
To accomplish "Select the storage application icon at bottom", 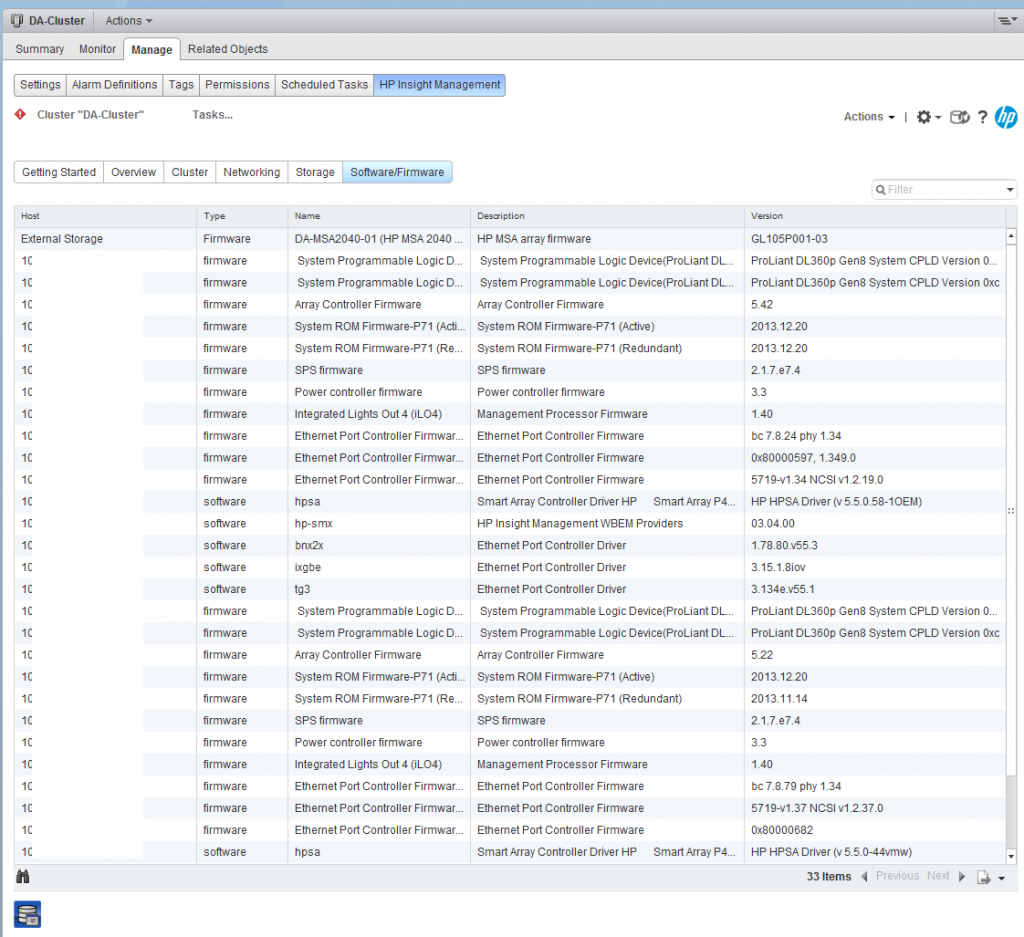I will pyautogui.click(x=27, y=913).
